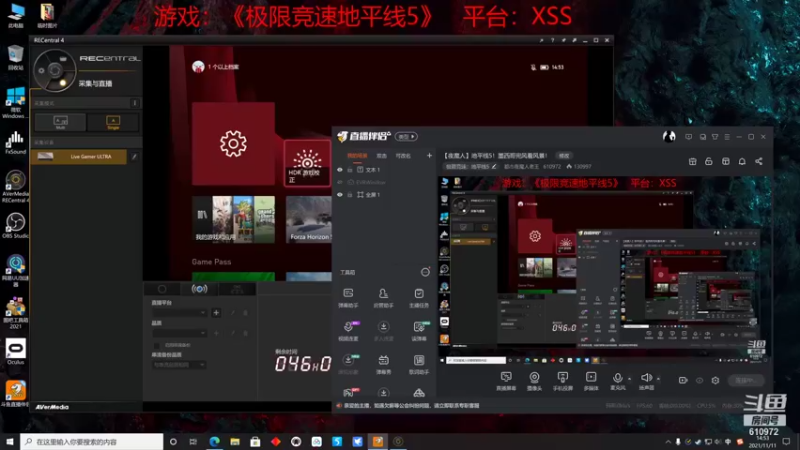Add a mobile screen-cast source
The image size is (800, 450).
point(563,381)
